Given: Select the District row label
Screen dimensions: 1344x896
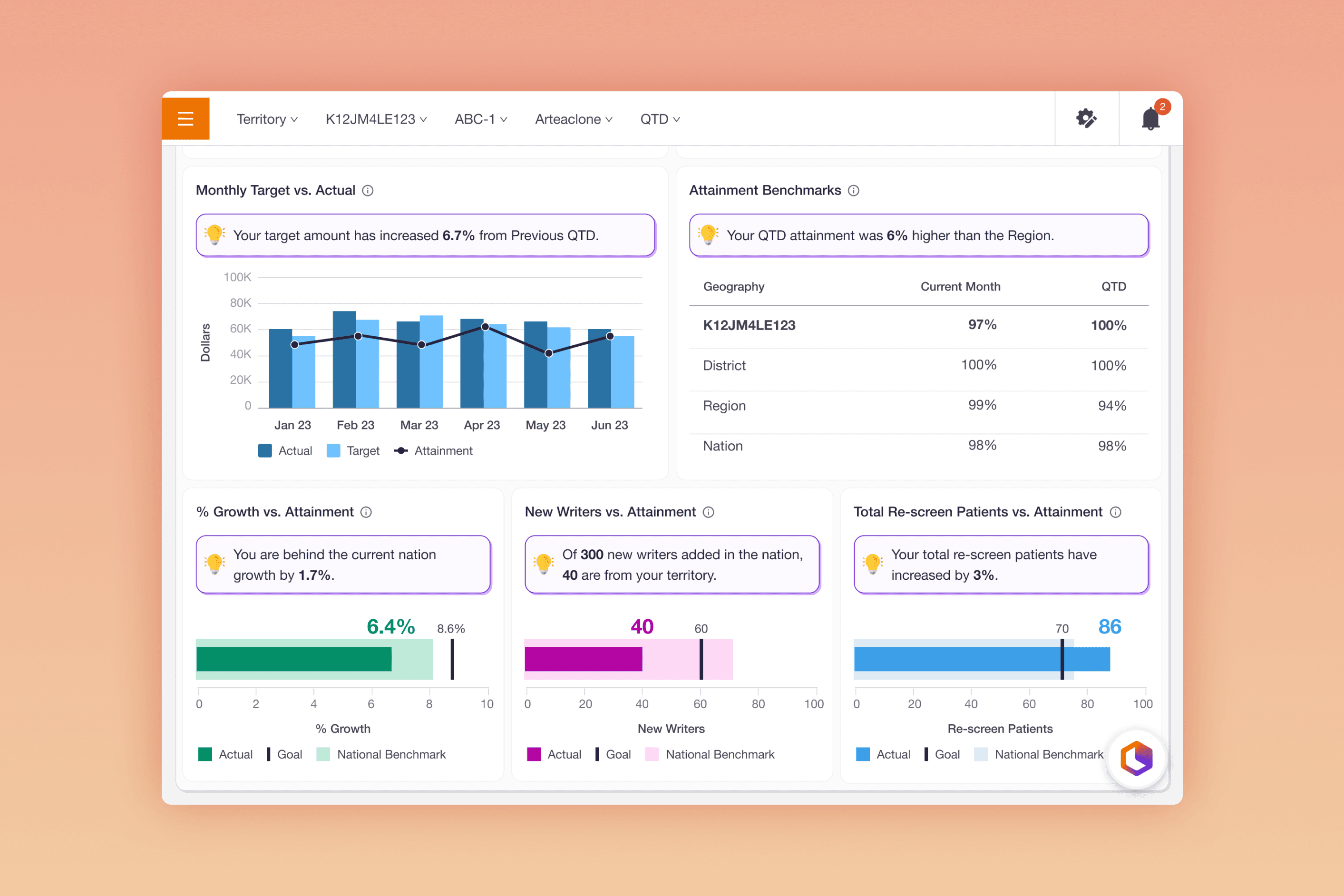Looking at the screenshot, I should tap(724, 366).
